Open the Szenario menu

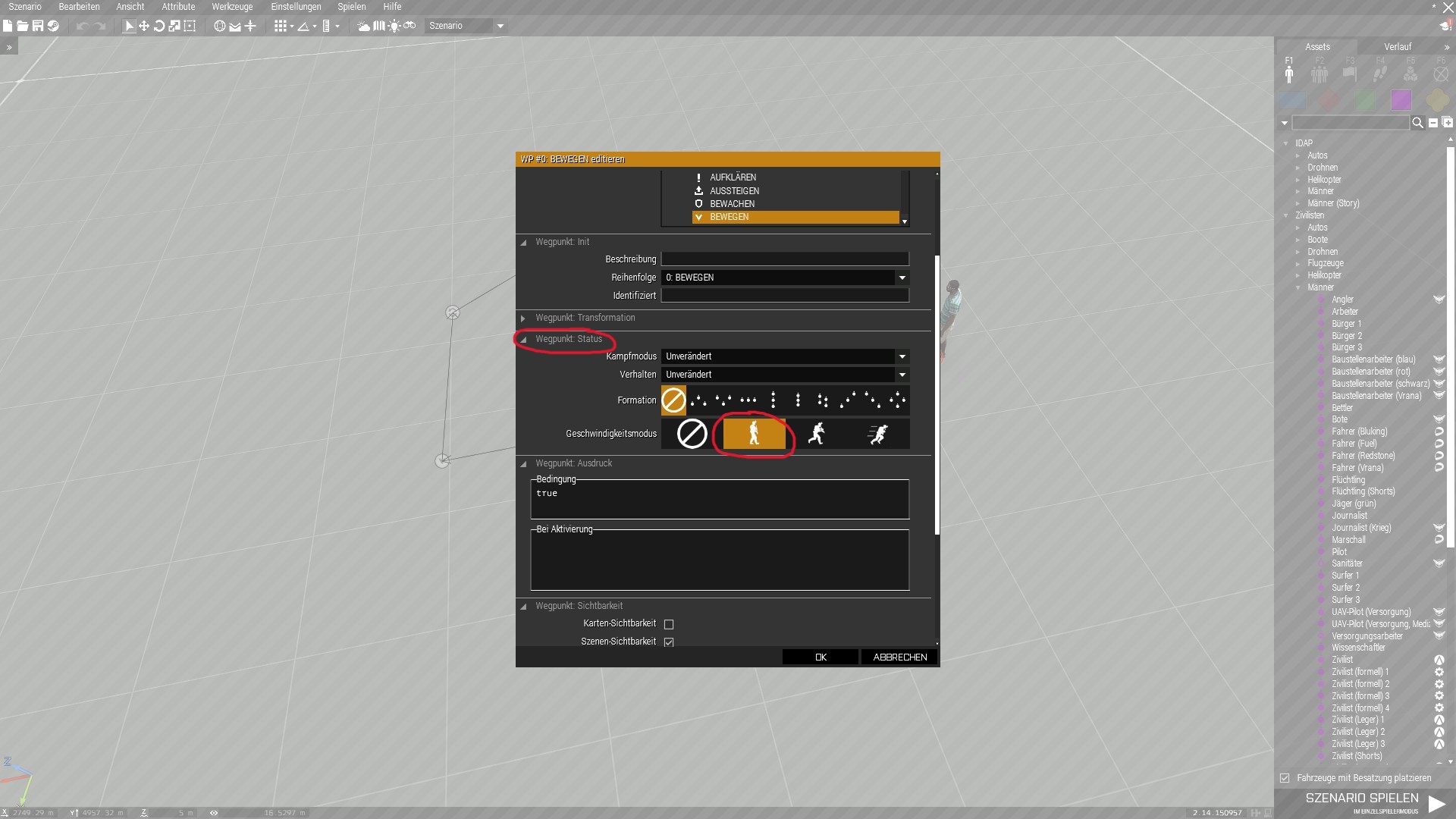pyautogui.click(x=25, y=7)
